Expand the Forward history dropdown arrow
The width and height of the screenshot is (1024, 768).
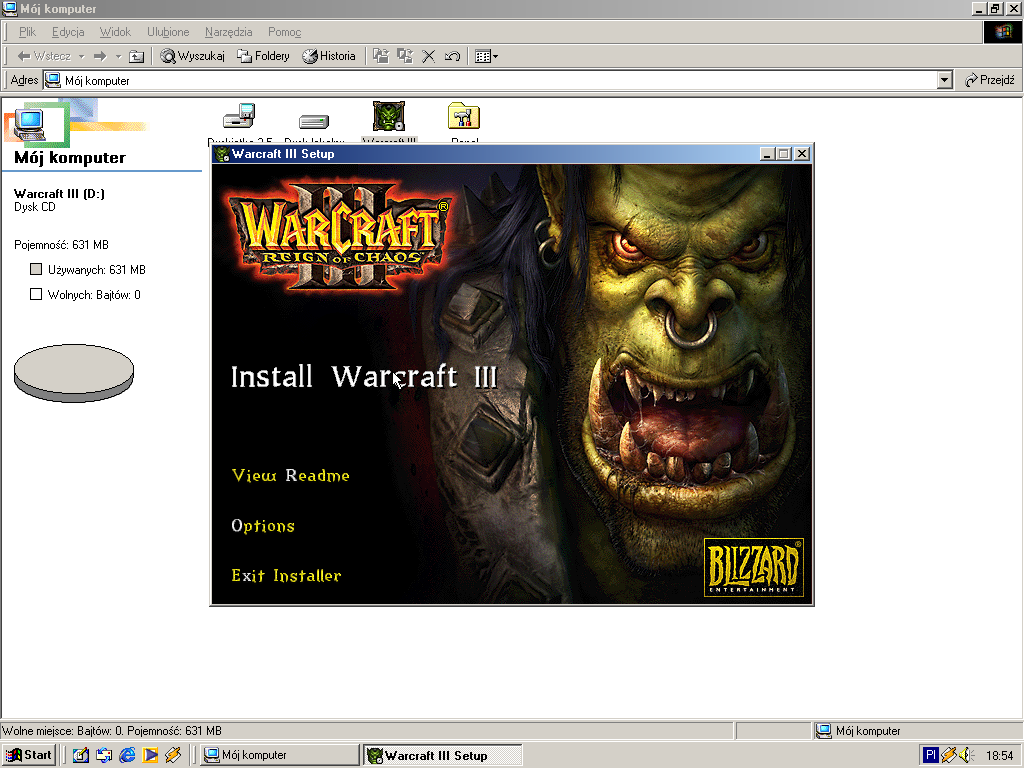click(118, 56)
